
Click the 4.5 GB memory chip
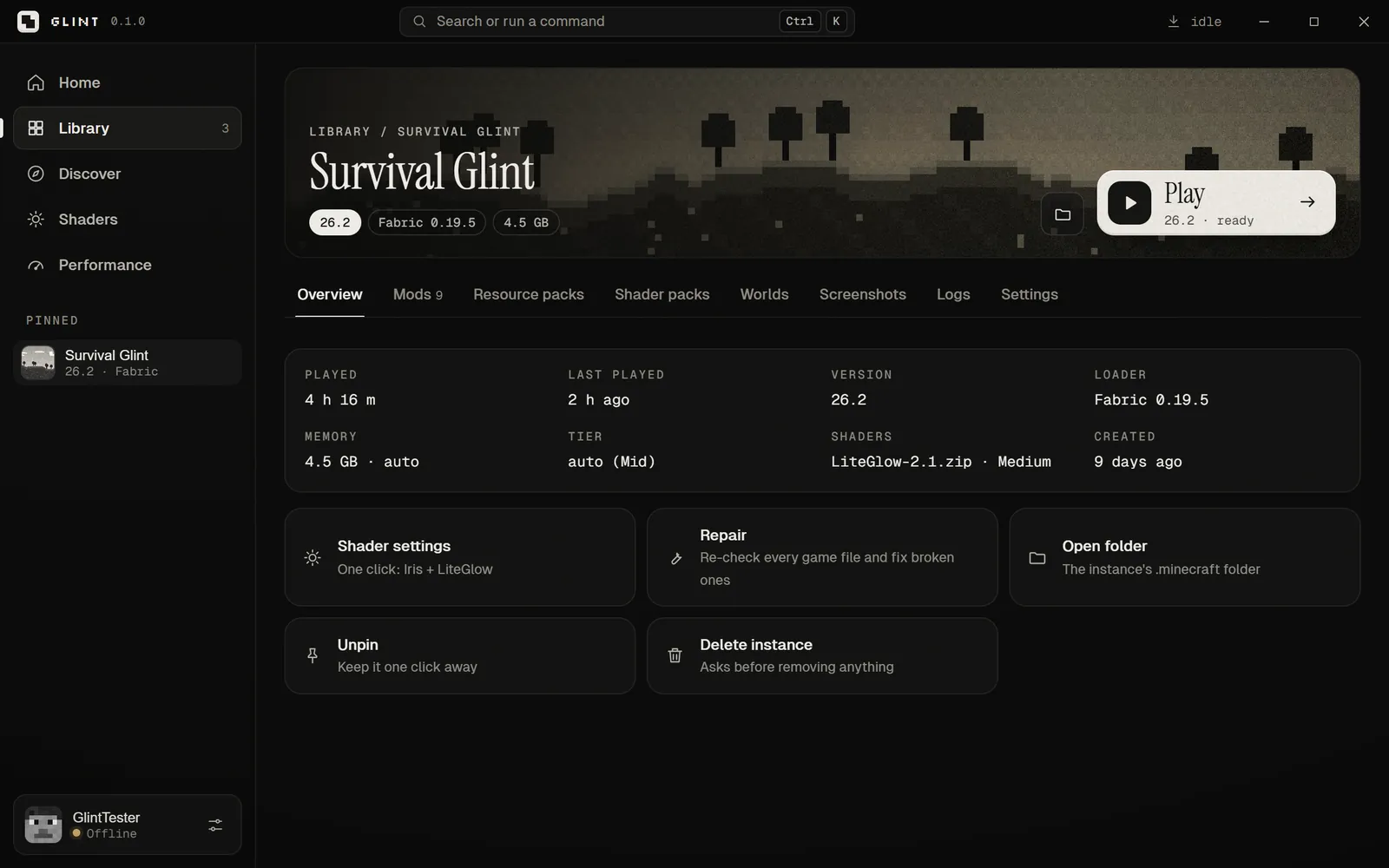[526, 222]
